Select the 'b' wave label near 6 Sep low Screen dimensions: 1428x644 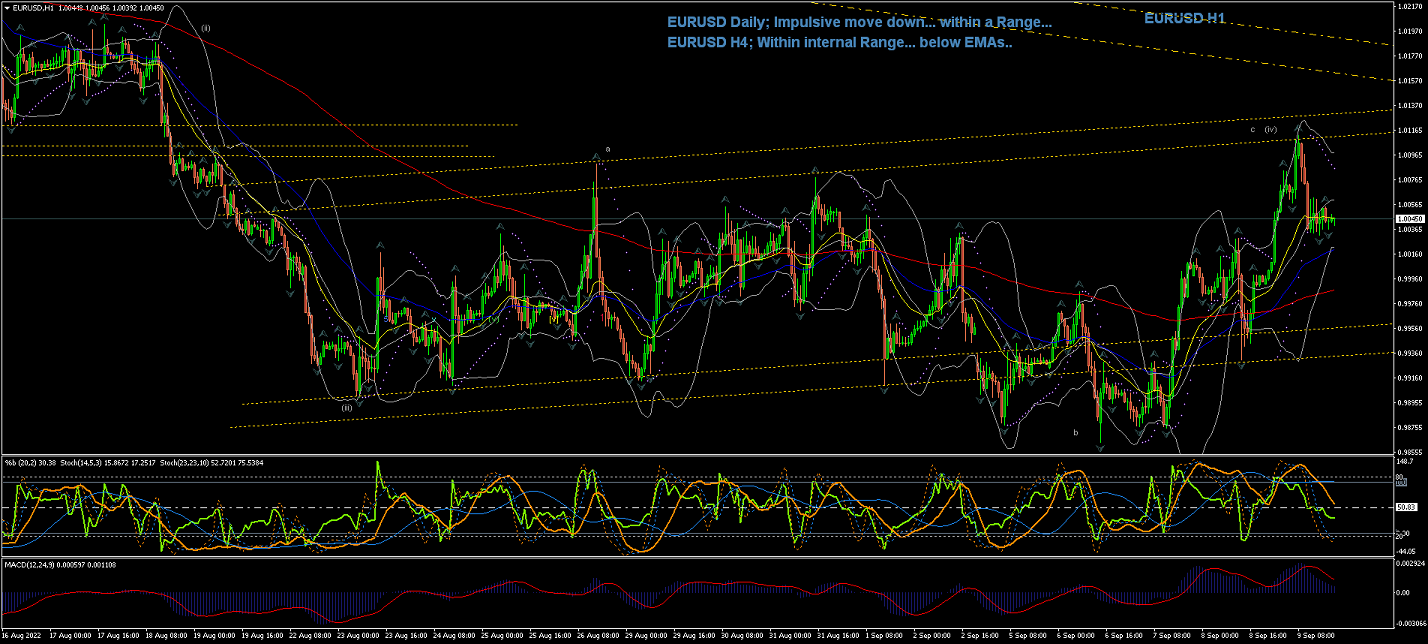[x=1076, y=432]
